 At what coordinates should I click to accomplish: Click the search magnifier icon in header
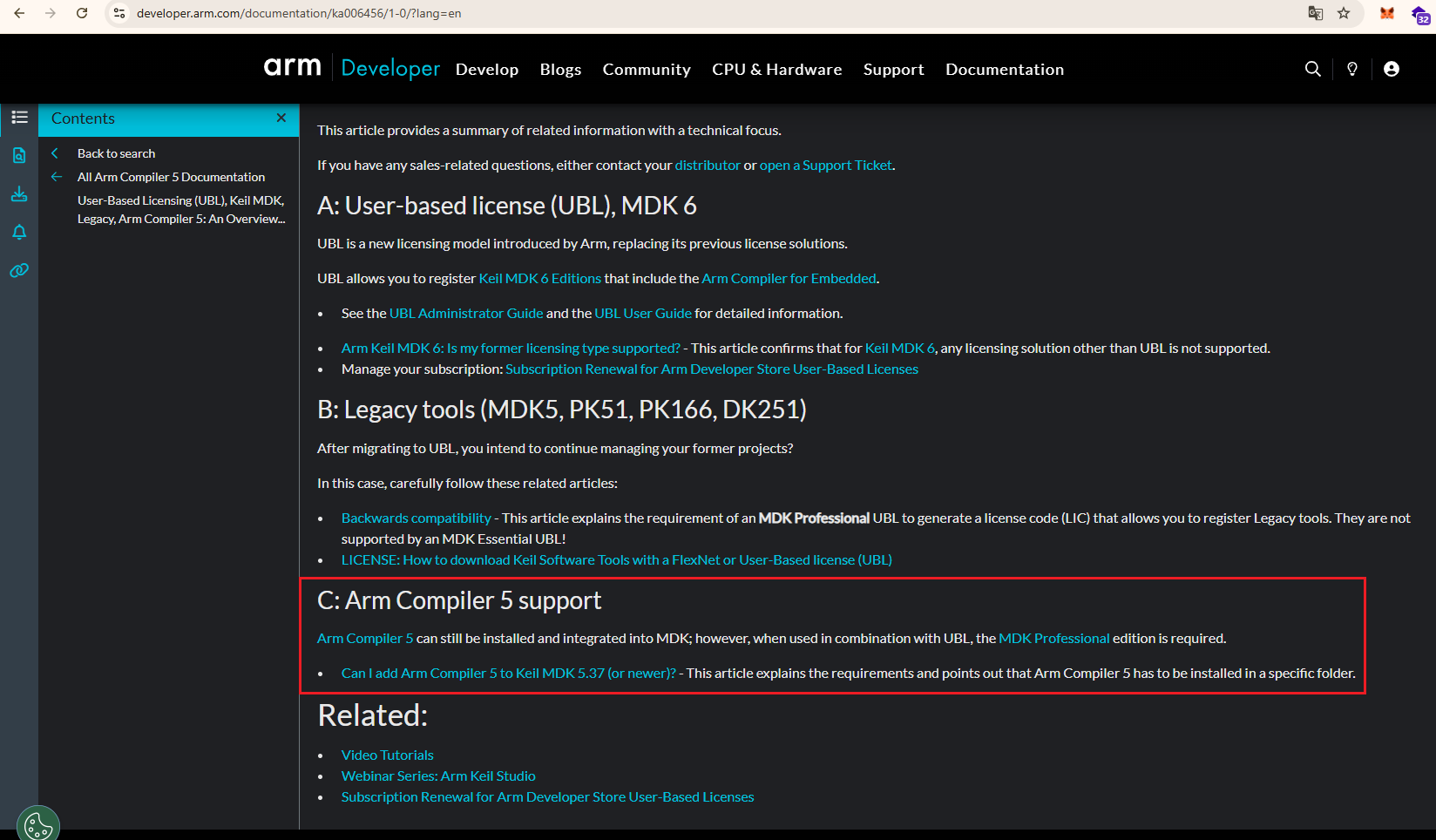[1312, 69]
